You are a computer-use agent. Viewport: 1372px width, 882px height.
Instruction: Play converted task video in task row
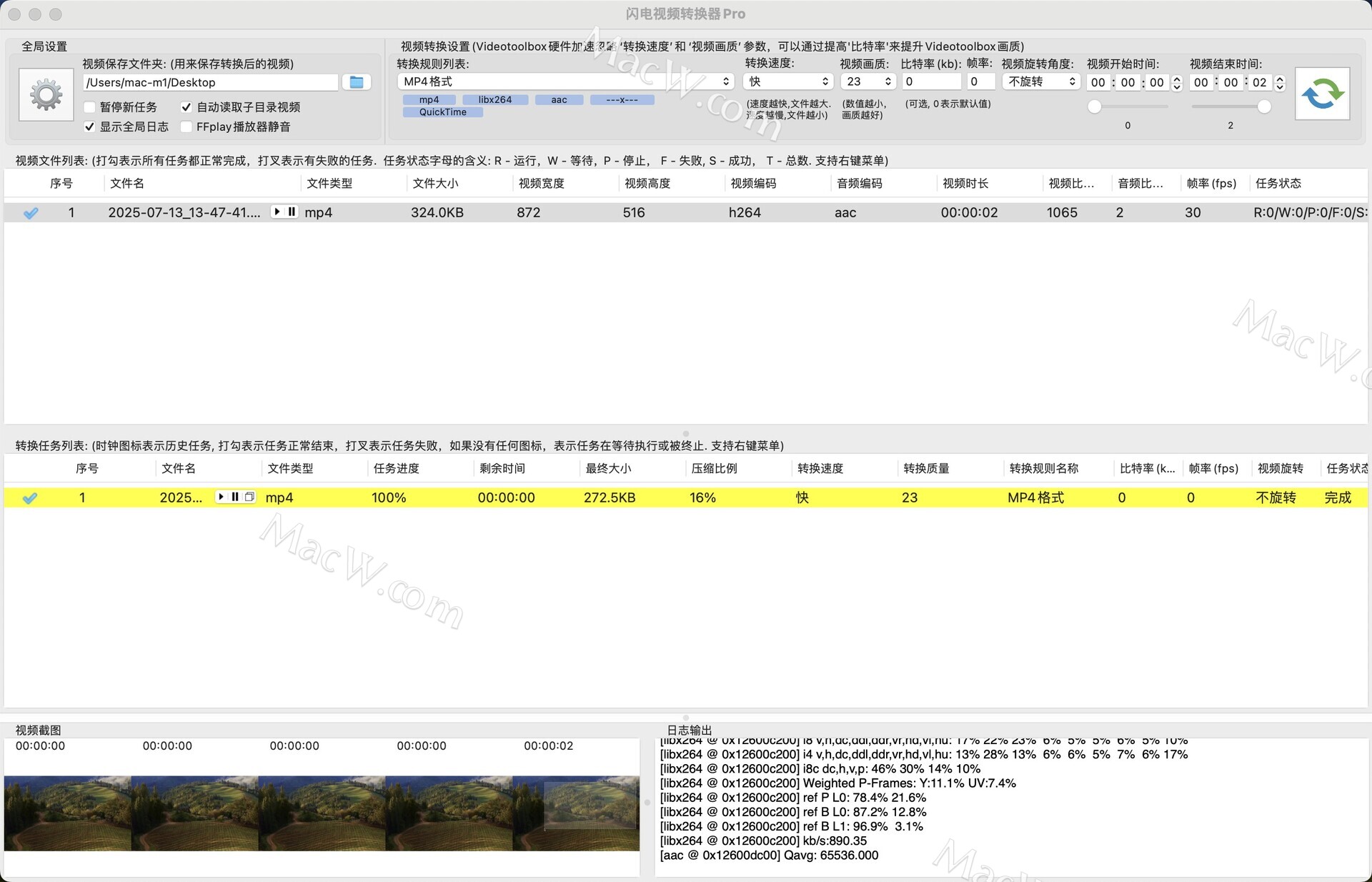(x=221, y=497)
